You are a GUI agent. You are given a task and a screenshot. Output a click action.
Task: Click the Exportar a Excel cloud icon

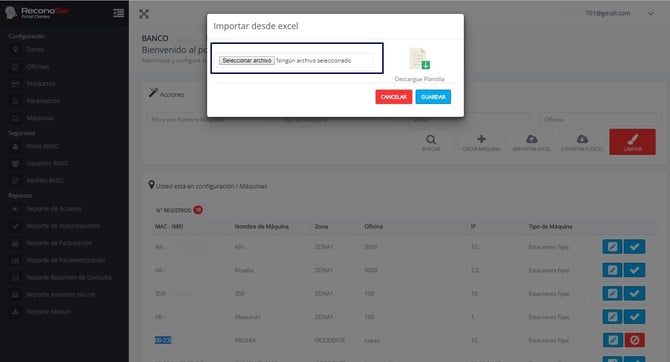(x=582, y=139)
